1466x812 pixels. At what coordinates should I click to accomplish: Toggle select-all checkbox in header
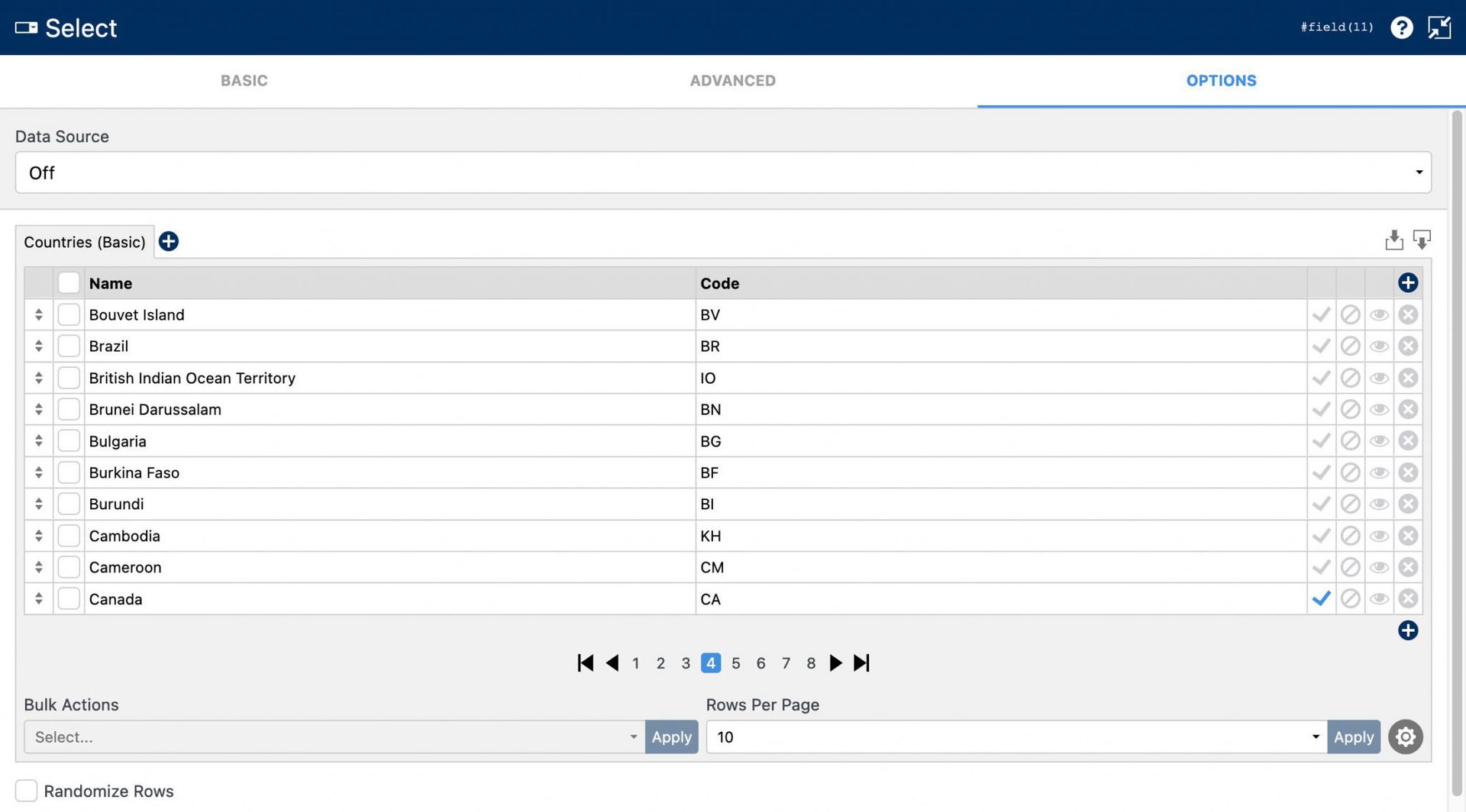pos(69,283)
